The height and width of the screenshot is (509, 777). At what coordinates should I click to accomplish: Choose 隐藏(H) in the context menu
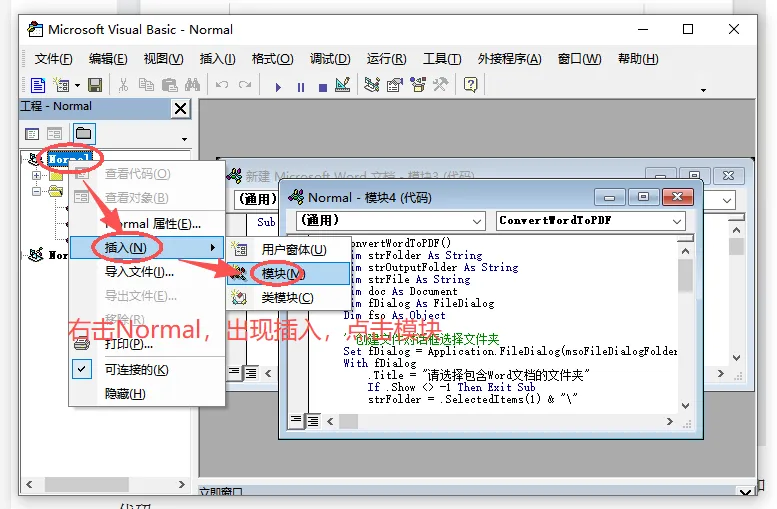tap(147, 394)
